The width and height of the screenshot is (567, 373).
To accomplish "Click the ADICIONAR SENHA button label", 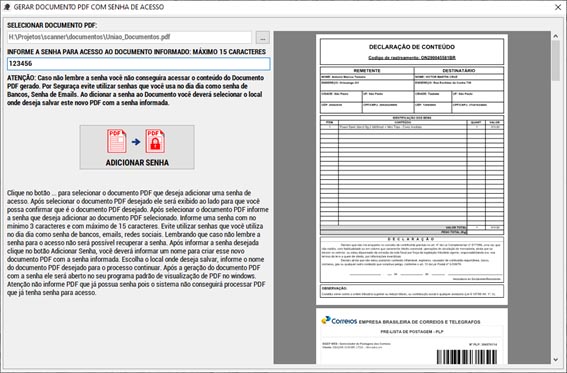I will 137,163.
